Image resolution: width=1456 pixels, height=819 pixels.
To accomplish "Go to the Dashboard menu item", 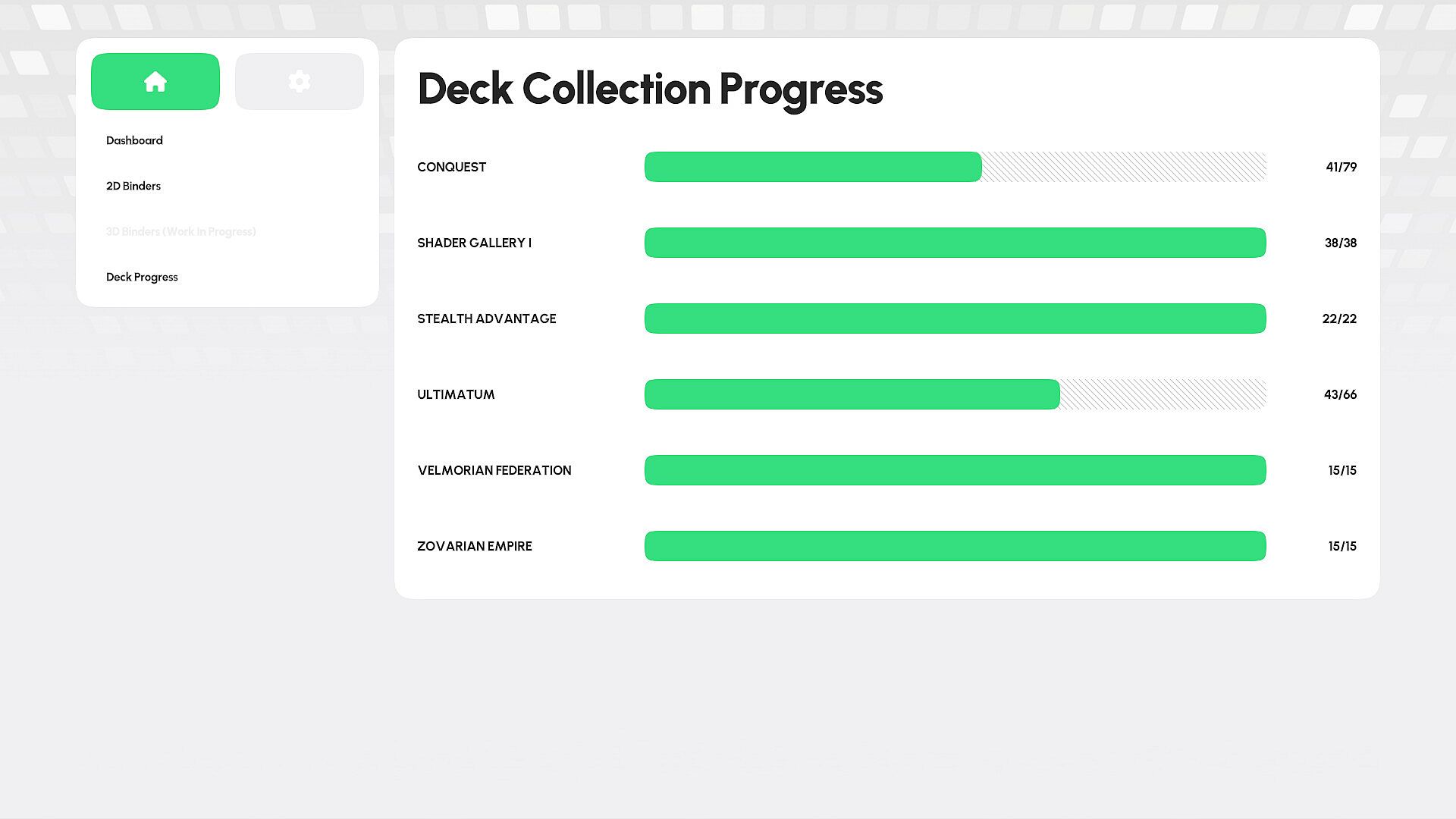I will tap(134, 140).
